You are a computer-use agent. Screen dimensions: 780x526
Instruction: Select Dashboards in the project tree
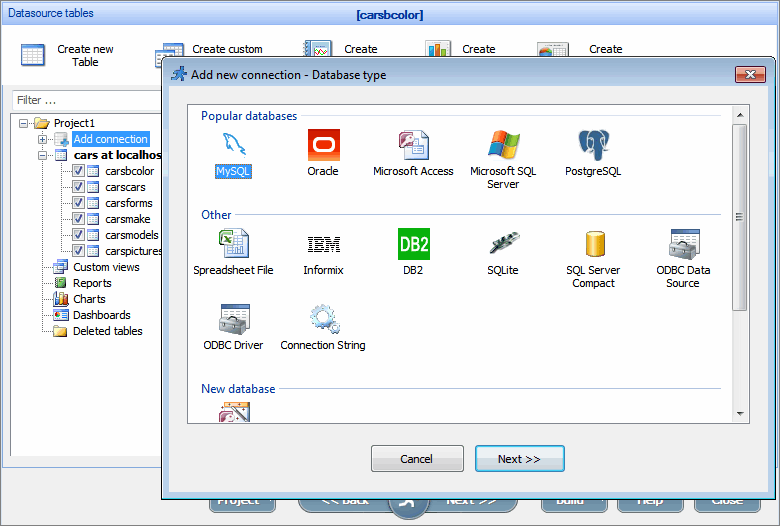101,315
